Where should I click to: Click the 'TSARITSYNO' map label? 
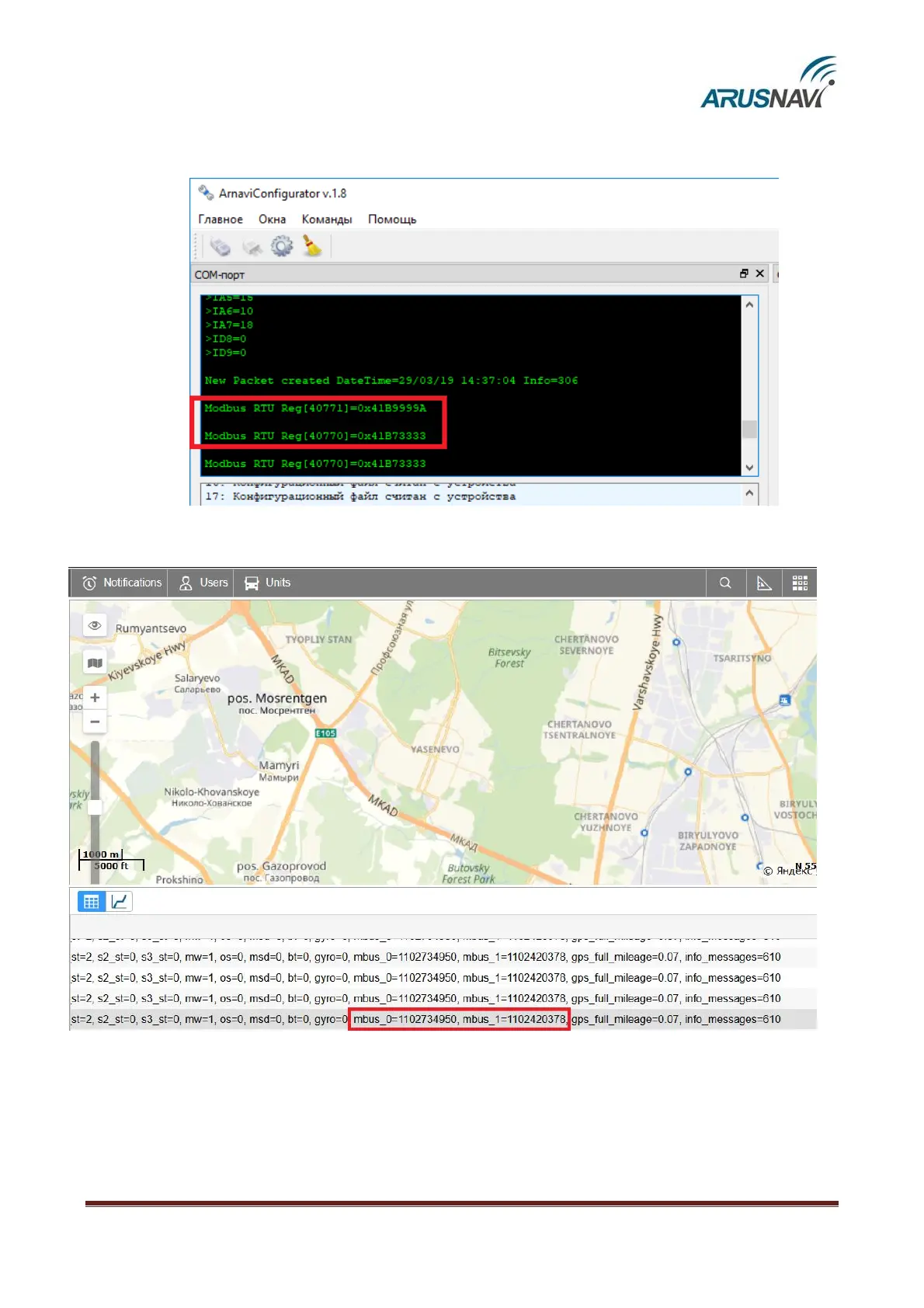[x=742, y=658]
